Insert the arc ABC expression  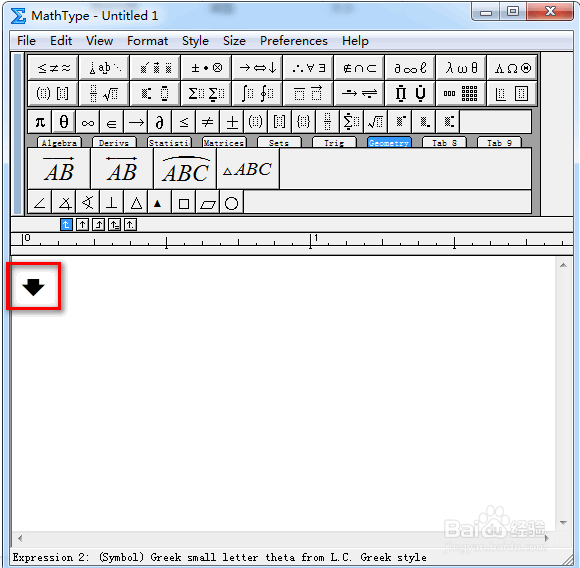tap(185, 169)
